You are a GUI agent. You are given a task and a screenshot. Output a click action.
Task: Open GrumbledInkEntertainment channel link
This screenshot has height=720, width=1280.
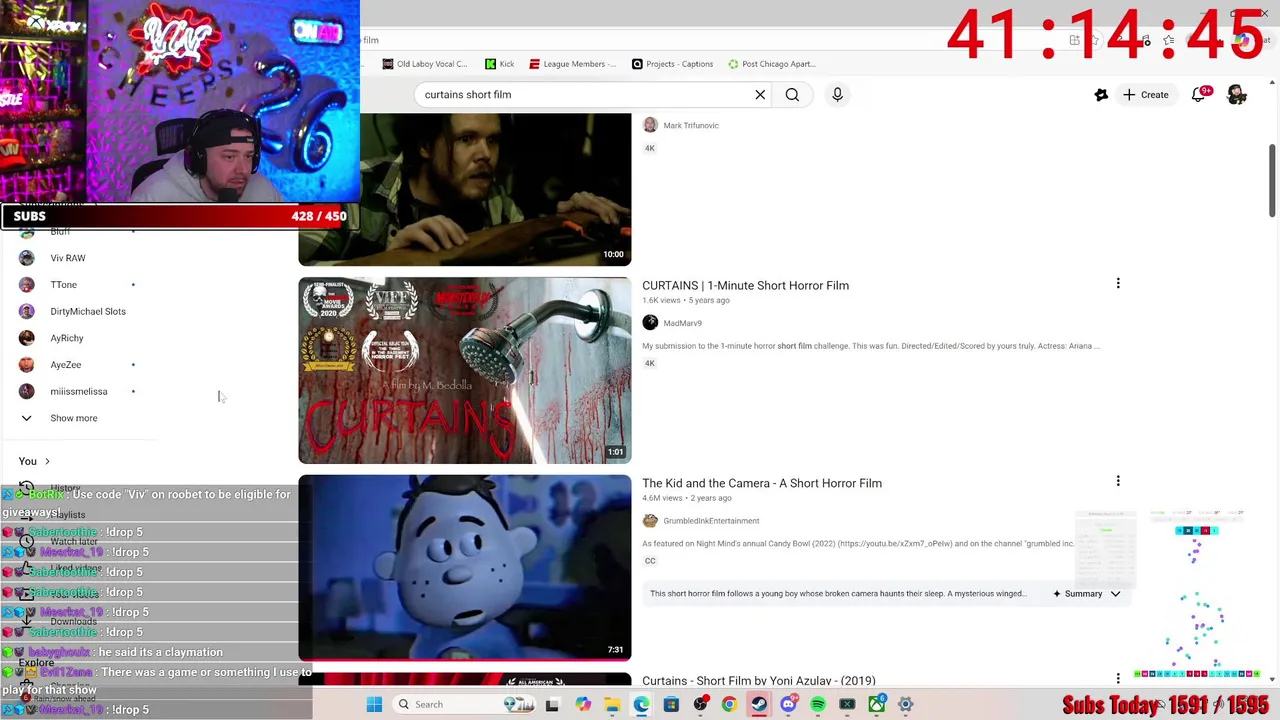click(711, 521)
